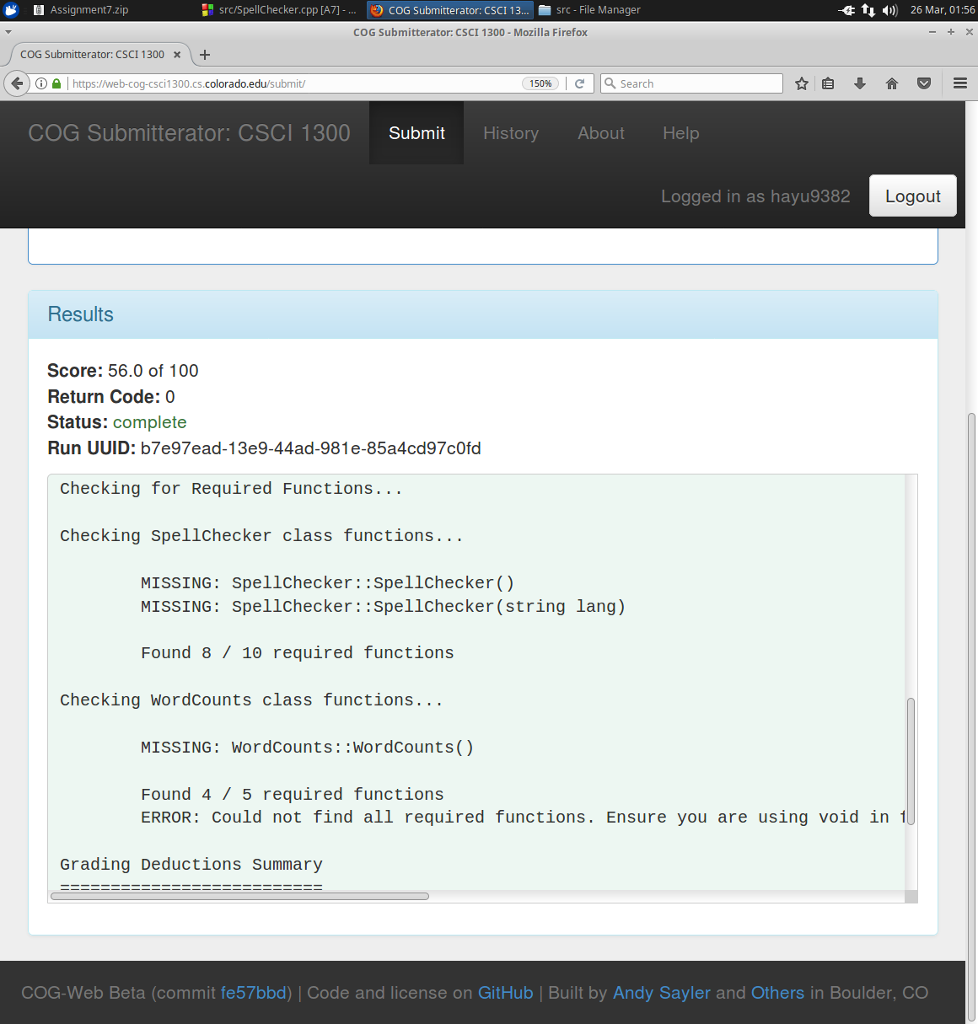
Task: Maximize the Firefox window with plus button
Action: point(951,32)
